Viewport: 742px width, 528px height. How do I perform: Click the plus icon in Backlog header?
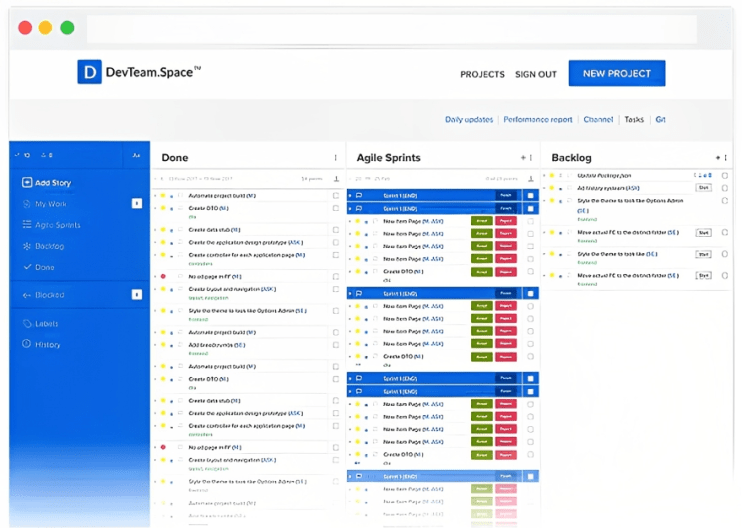[x=717, y=158]
